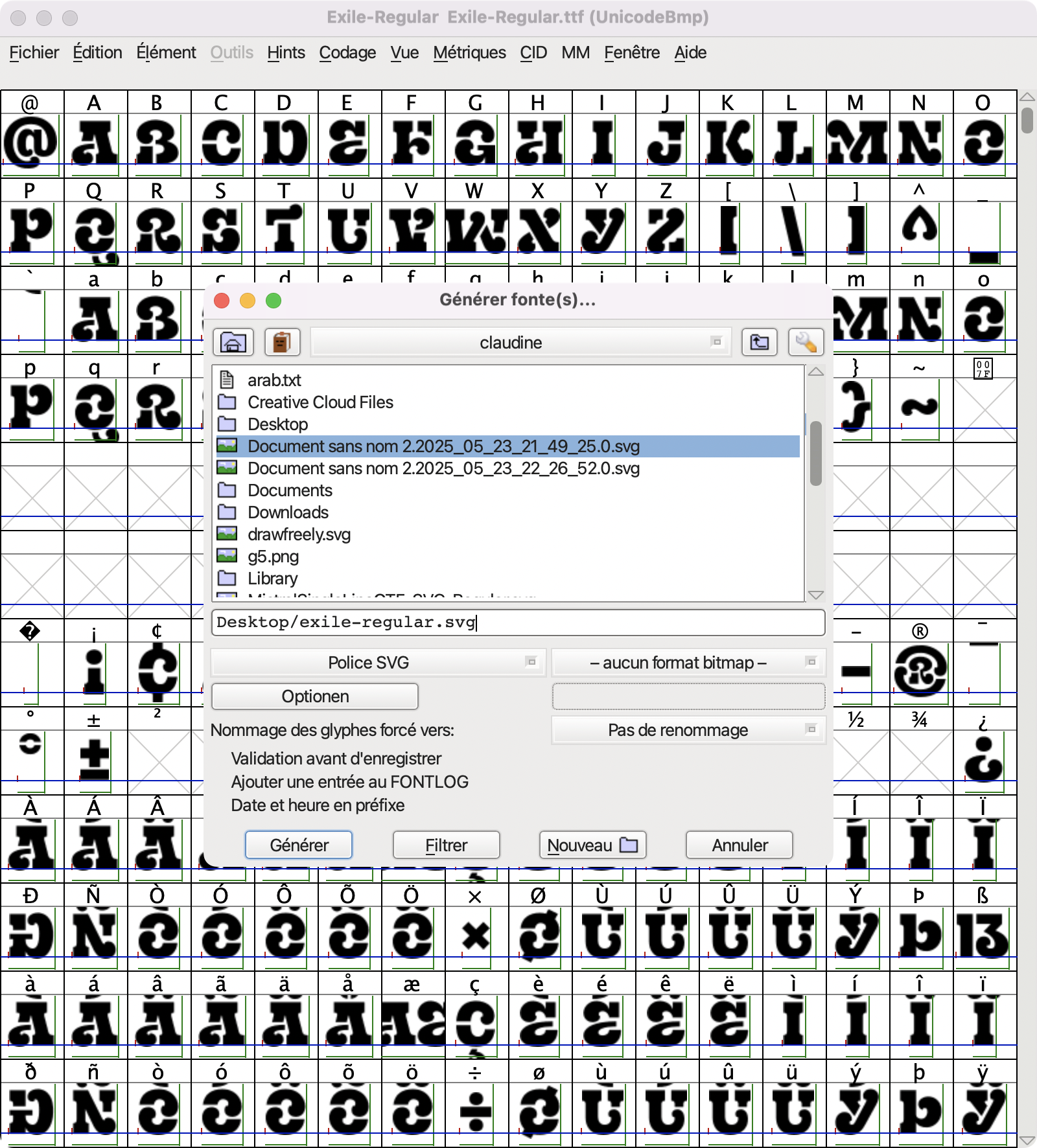Select the inverted question mark ¿ glyph

pyautogui.click(x=985, y=761)
